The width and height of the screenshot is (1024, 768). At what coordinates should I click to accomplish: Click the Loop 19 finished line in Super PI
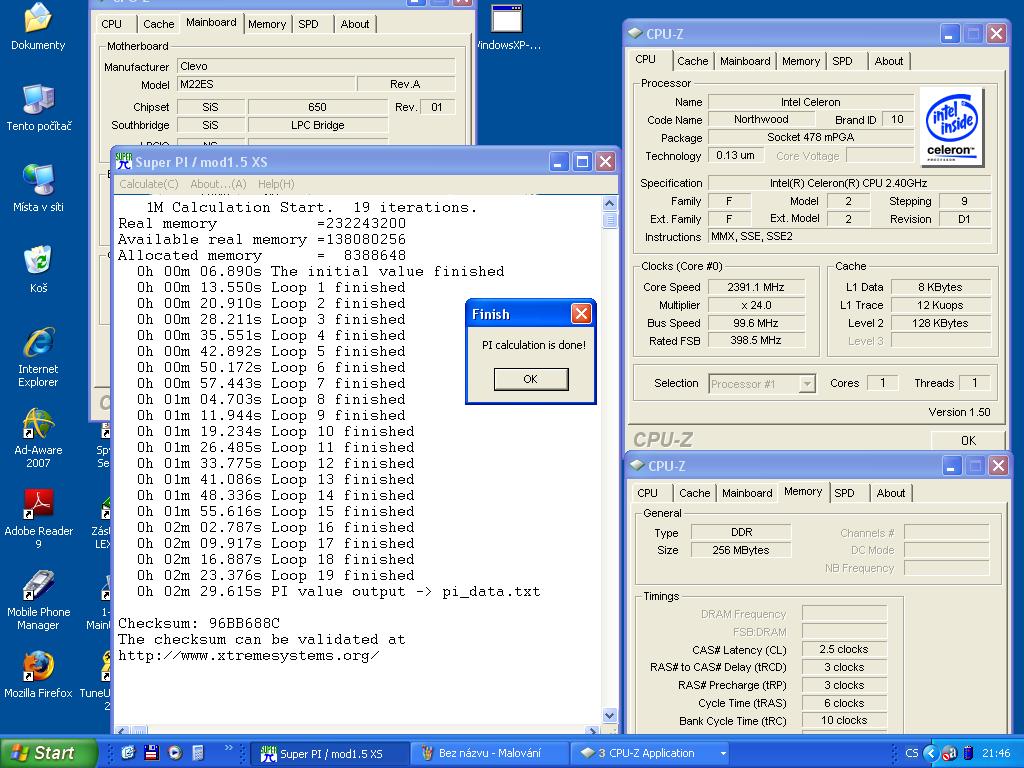(x=276, y=575)
